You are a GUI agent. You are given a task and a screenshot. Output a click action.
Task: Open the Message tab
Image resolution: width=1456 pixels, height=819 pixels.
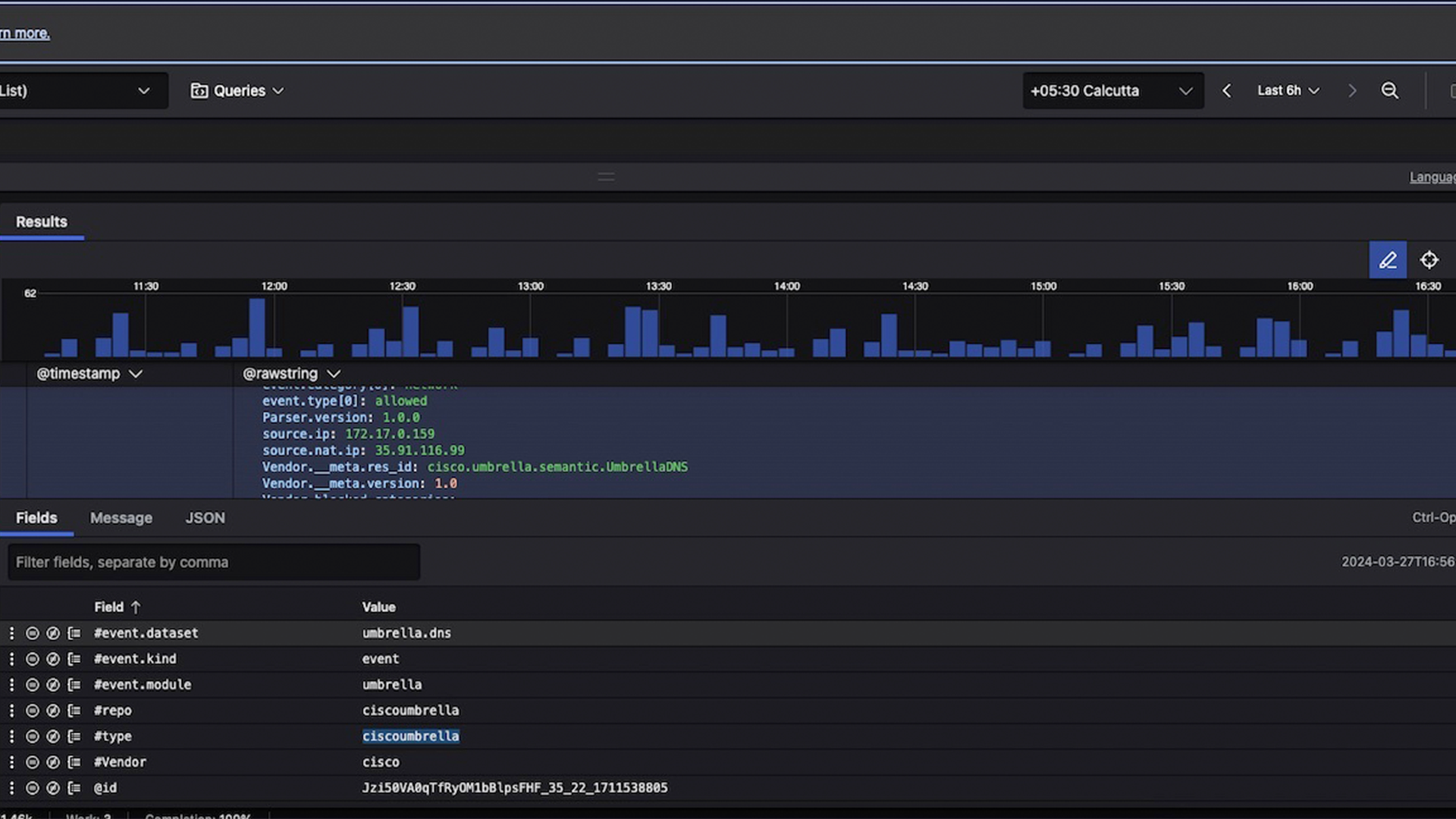click(x=121, y=517)
